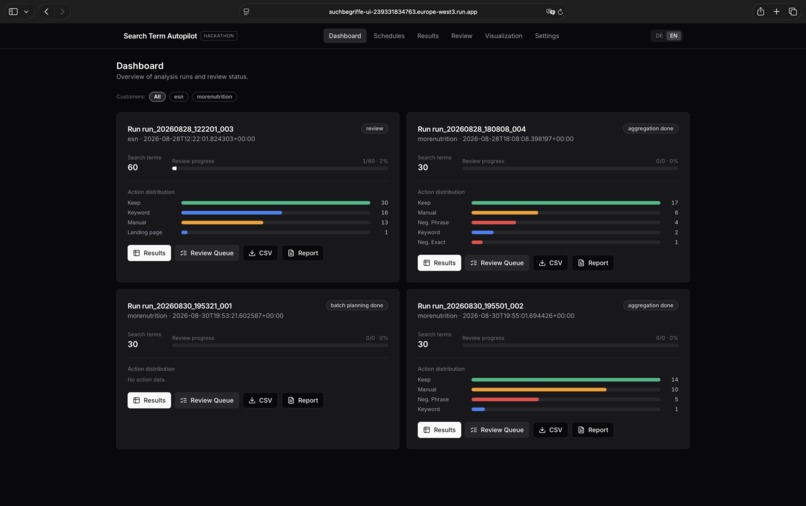The width and height of the screenshot is (806, 506).
Task: Open Report for run_20260828_180808_004
Action: [593, 263]
